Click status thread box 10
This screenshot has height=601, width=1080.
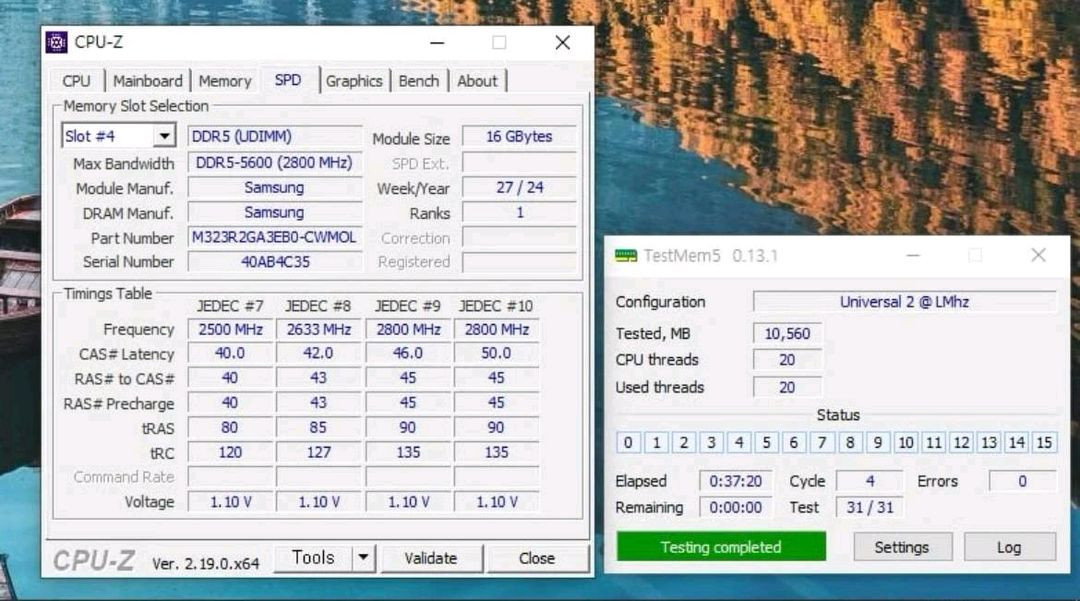click(x=906, y=443)
